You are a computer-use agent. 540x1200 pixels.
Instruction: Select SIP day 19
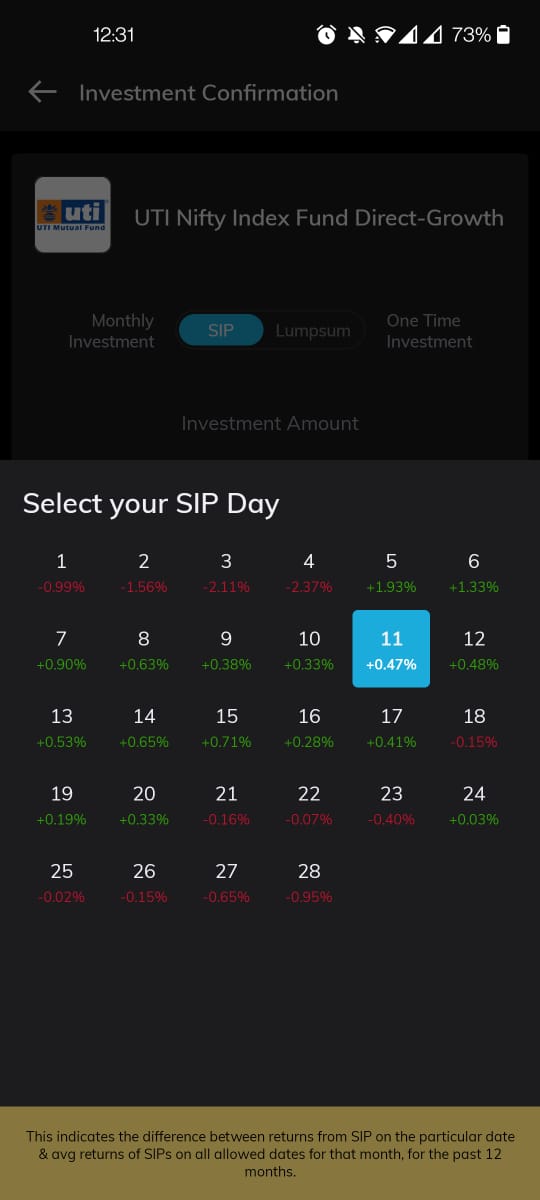(61, 804)
